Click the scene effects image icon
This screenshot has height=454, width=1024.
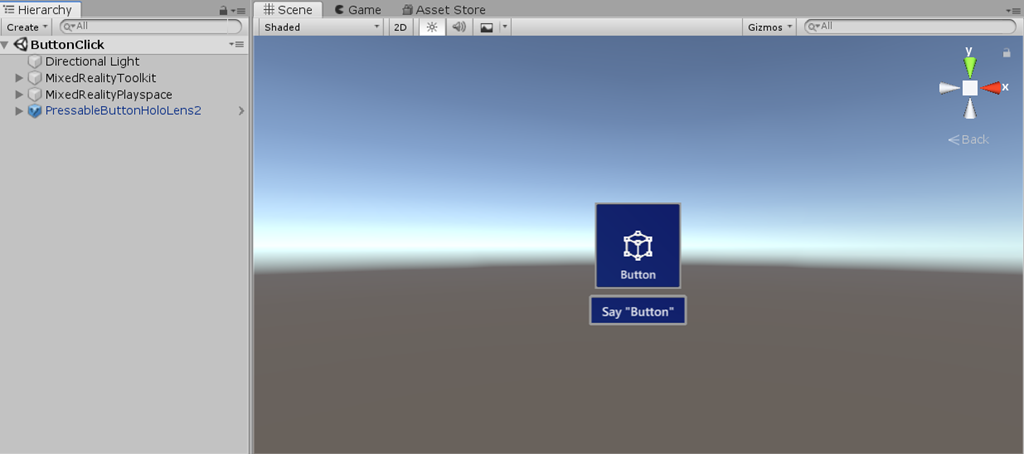click(487, 27)
